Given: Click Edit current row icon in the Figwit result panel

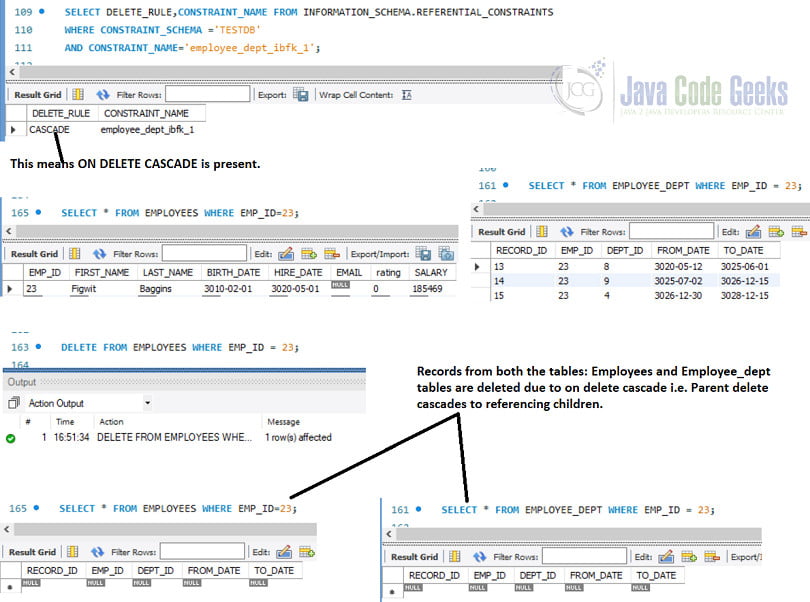Looking at the screenshot, I should point(286,254).
